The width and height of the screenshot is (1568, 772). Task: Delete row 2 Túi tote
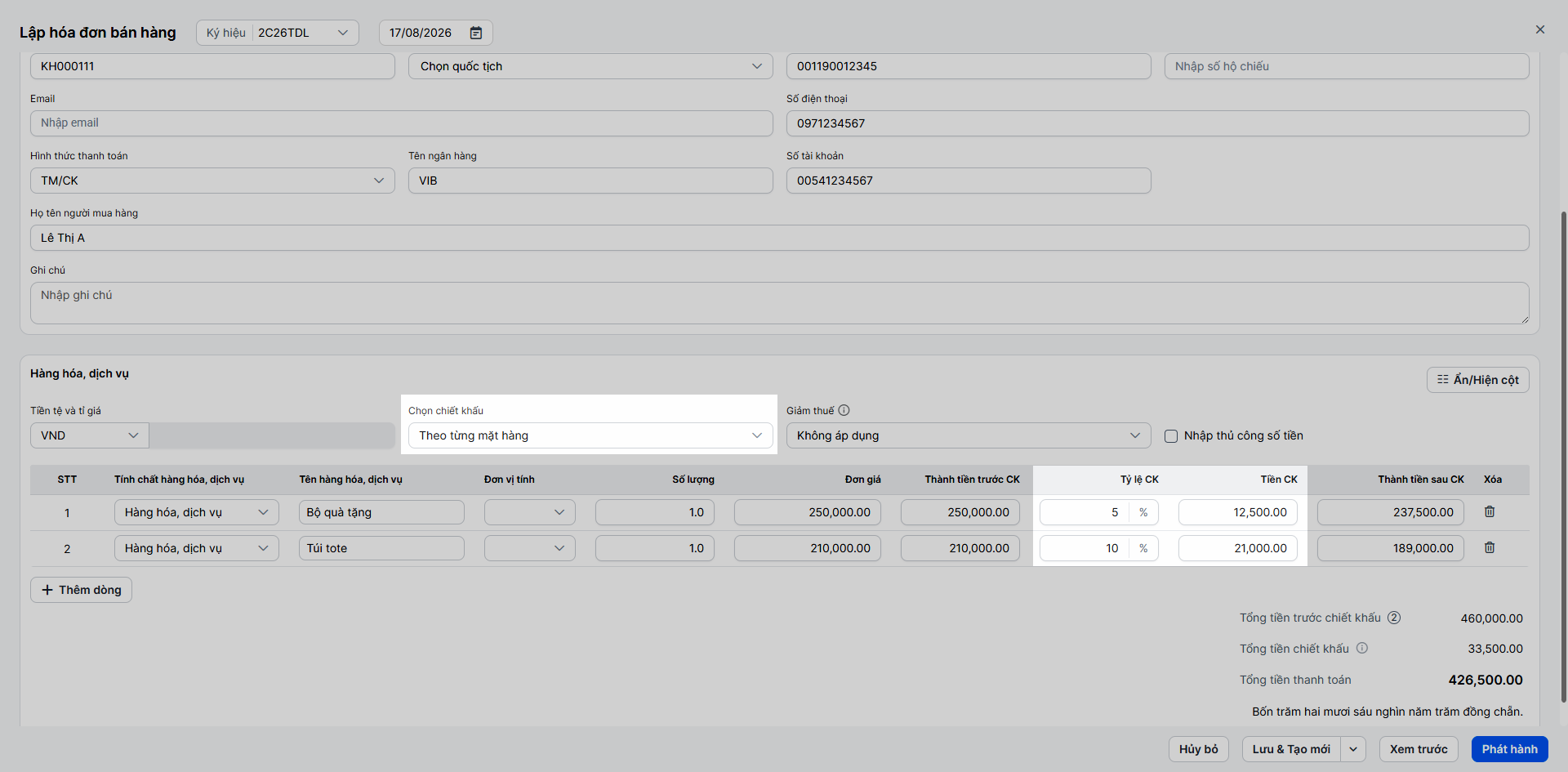1490,547
